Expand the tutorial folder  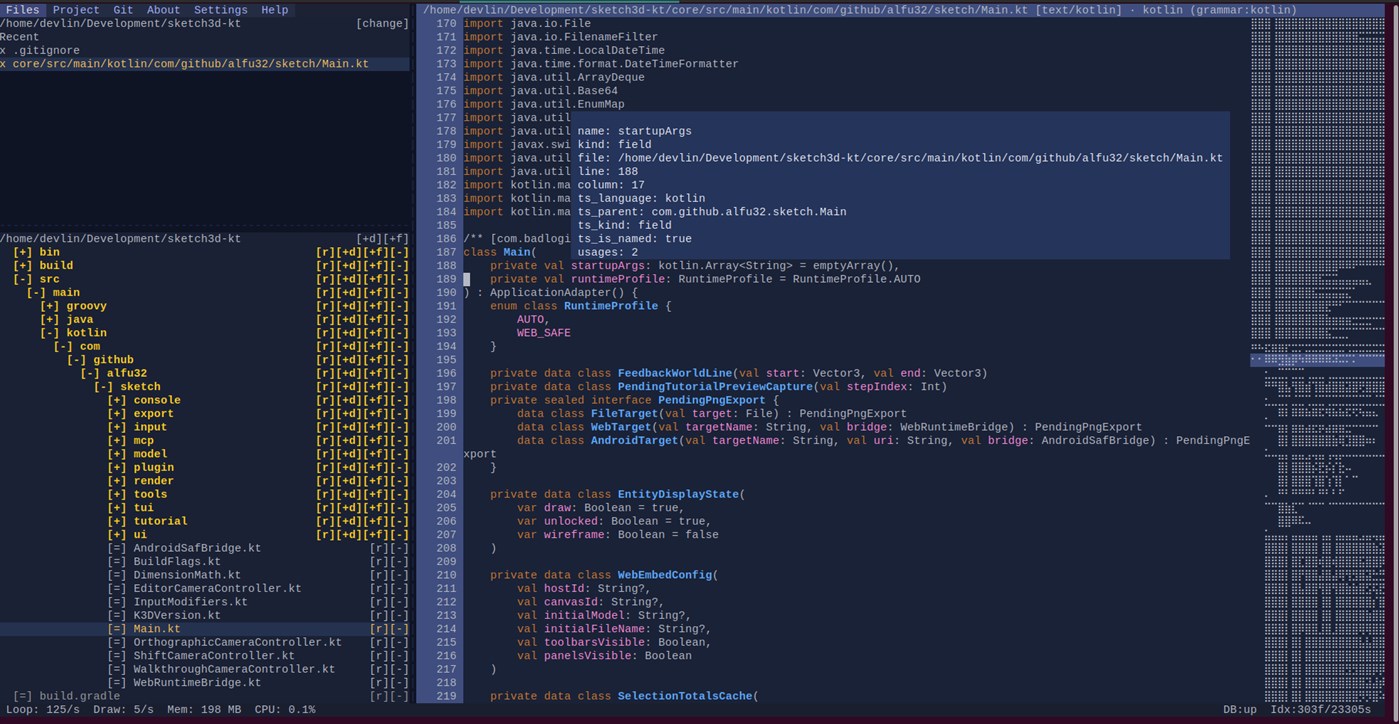(117, 521)
